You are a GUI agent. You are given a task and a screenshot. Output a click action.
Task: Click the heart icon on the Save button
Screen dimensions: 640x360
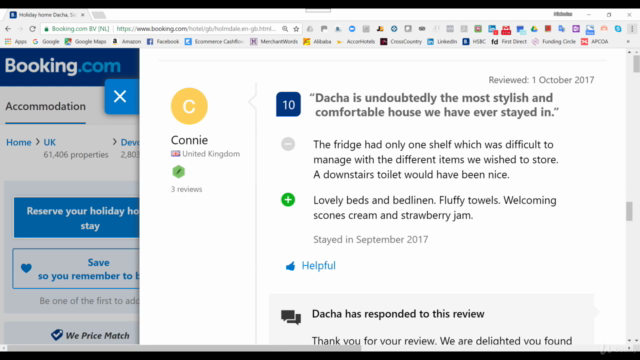click(26, 268)
